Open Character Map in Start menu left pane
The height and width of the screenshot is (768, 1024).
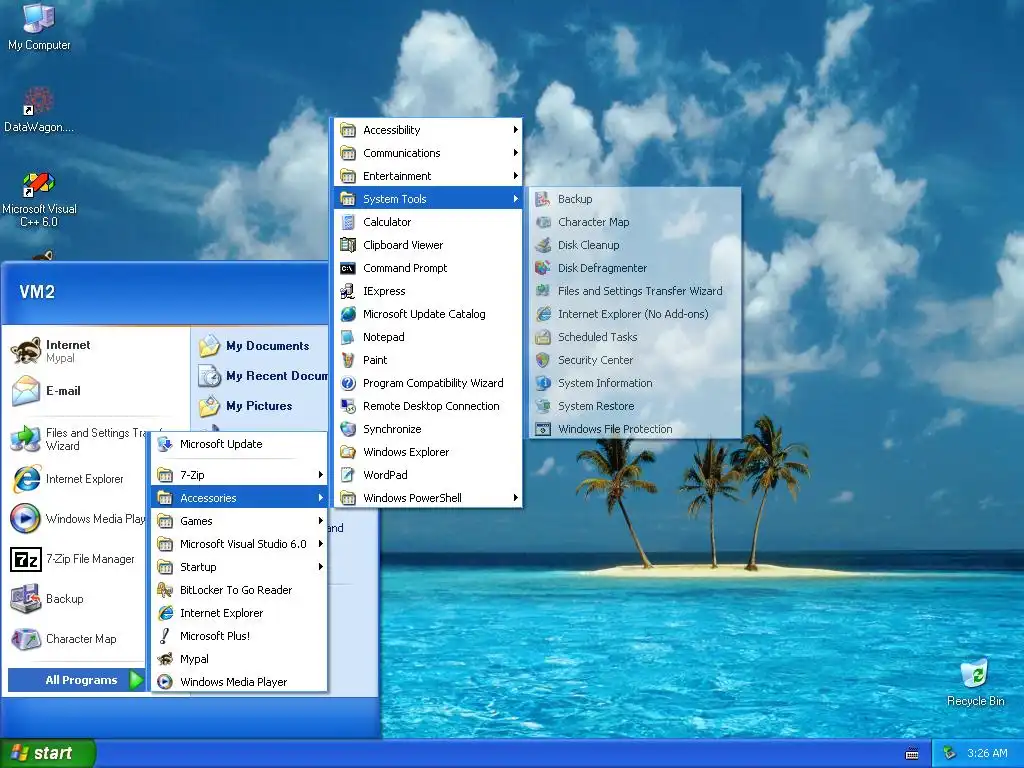(77, 639)
